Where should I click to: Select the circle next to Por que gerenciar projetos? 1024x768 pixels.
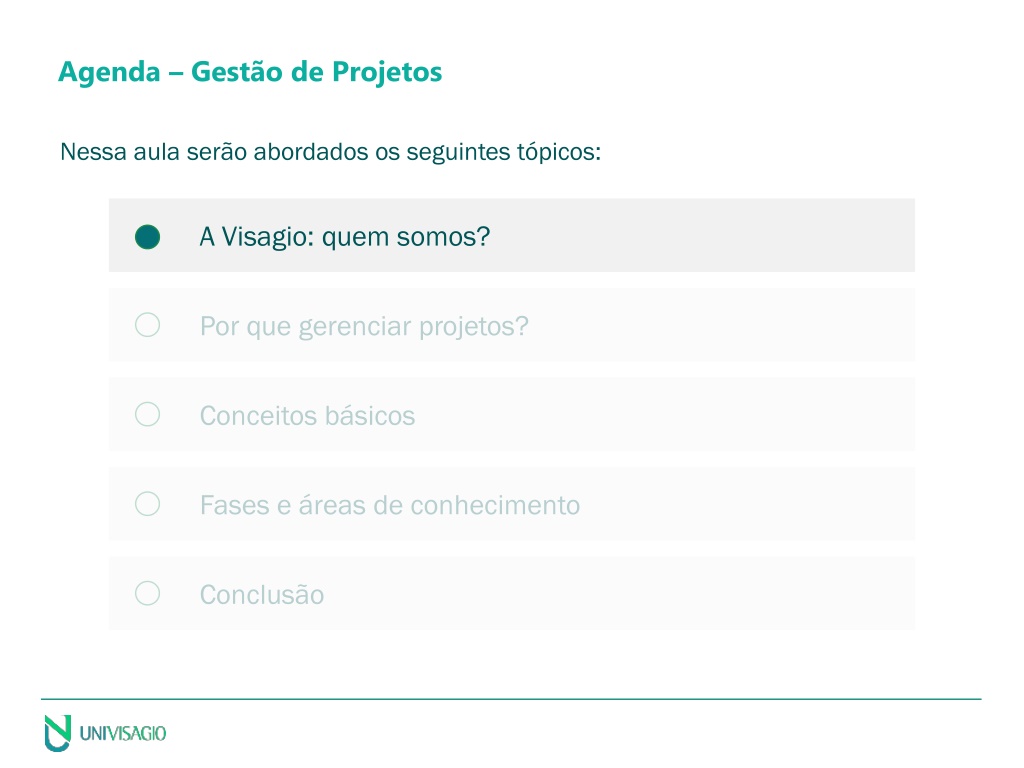[148, 325]
